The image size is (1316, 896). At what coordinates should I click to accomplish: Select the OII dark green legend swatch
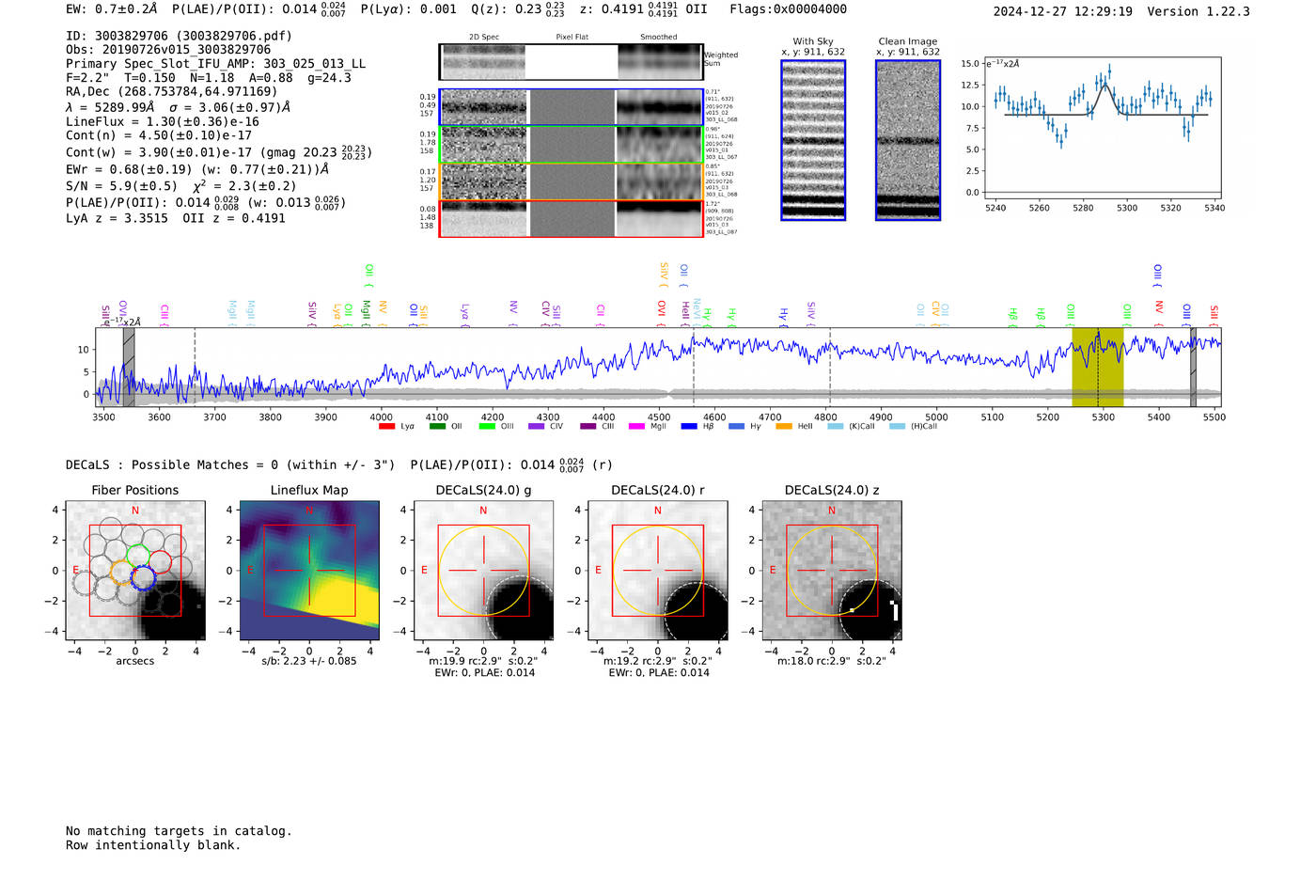437,427
